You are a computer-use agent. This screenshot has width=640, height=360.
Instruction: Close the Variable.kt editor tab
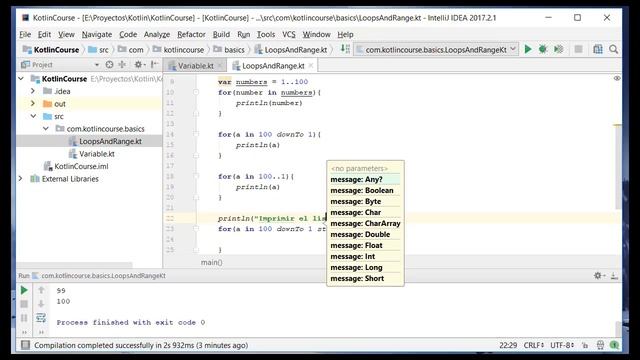coord(220,65)
